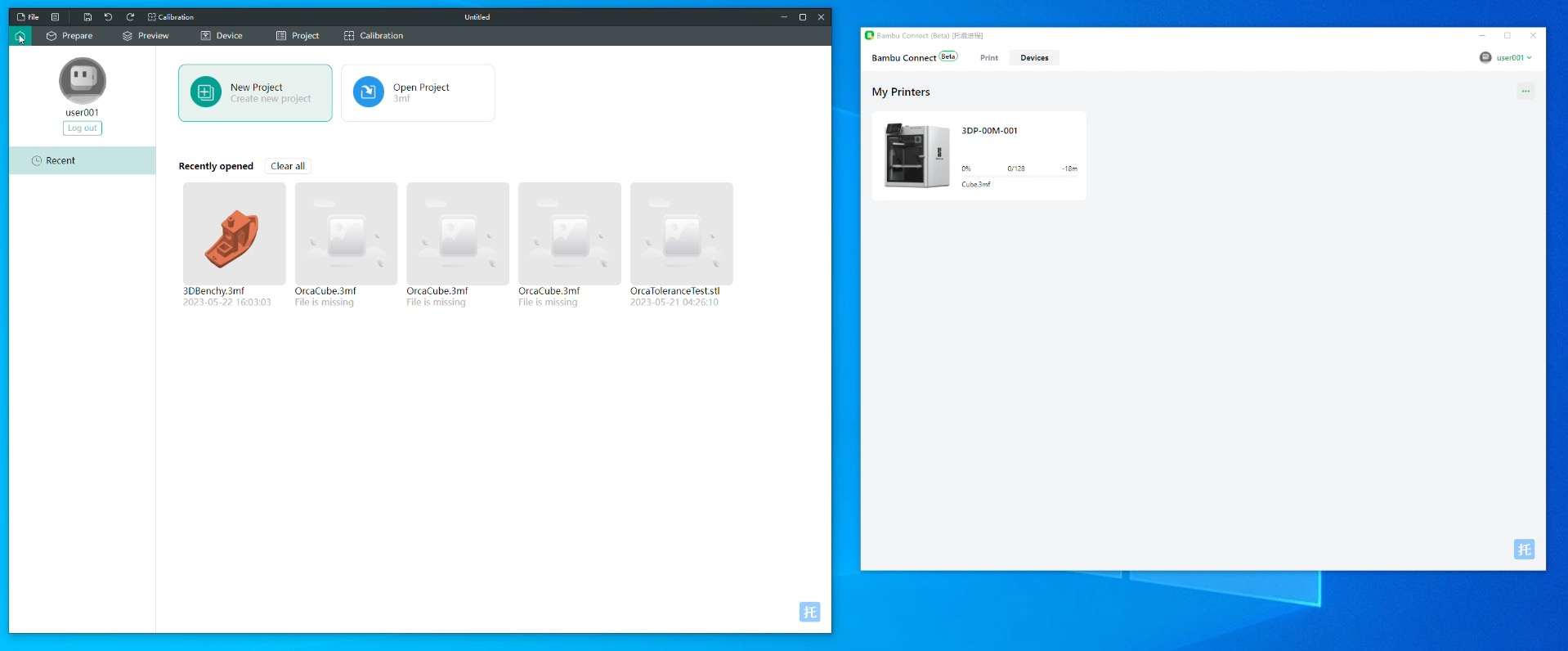Select Recent in the left sidebar
Viewport: 1568px width, 651px height.
[x=60, y=161]
